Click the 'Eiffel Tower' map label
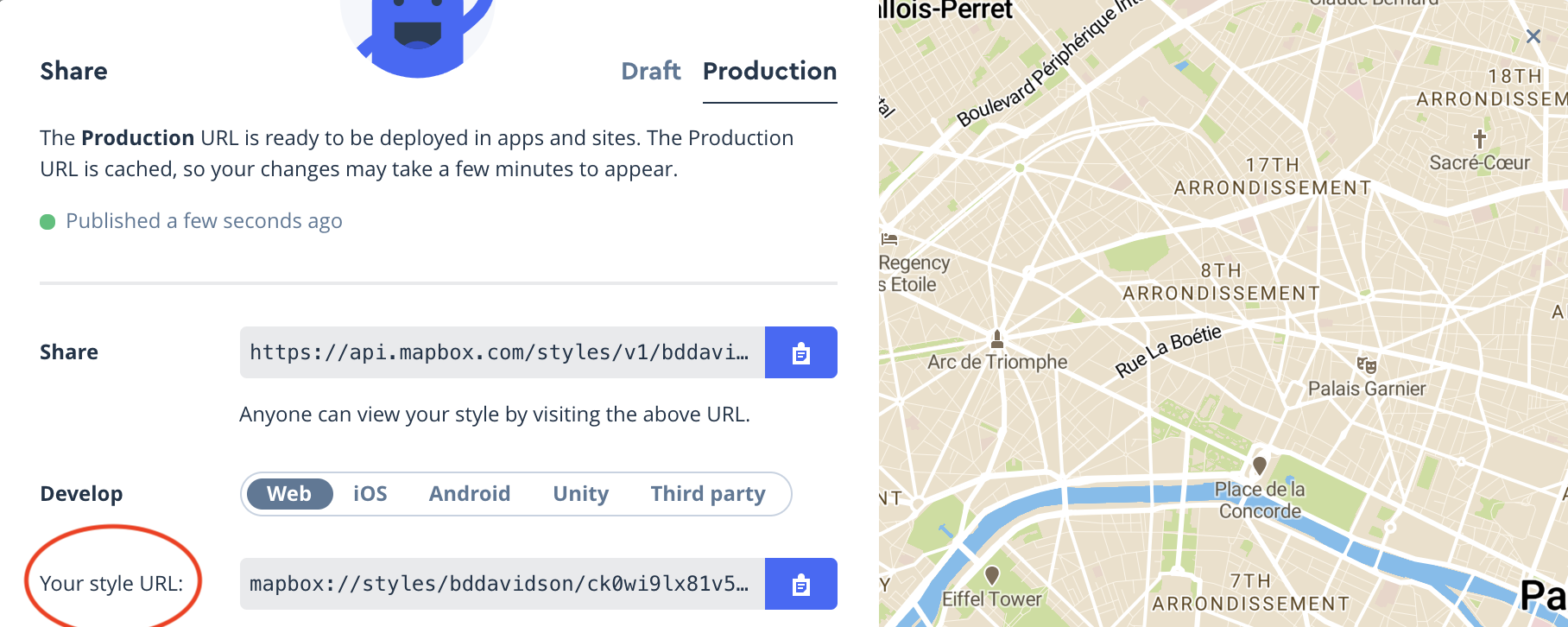The height and width of the screenshot is (627, 1568). coord(992,598)
